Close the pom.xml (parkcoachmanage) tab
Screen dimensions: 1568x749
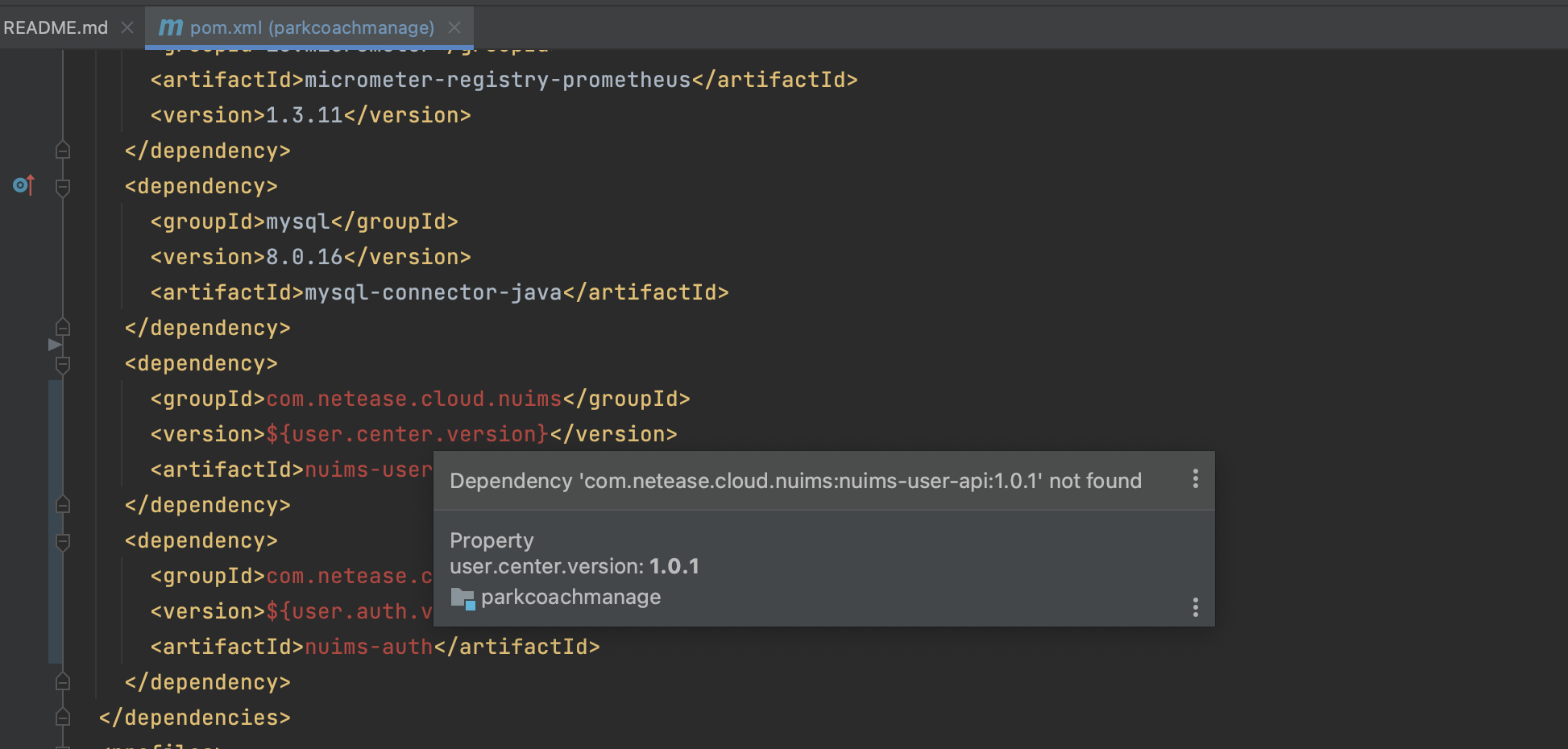(x=454, y=27)
